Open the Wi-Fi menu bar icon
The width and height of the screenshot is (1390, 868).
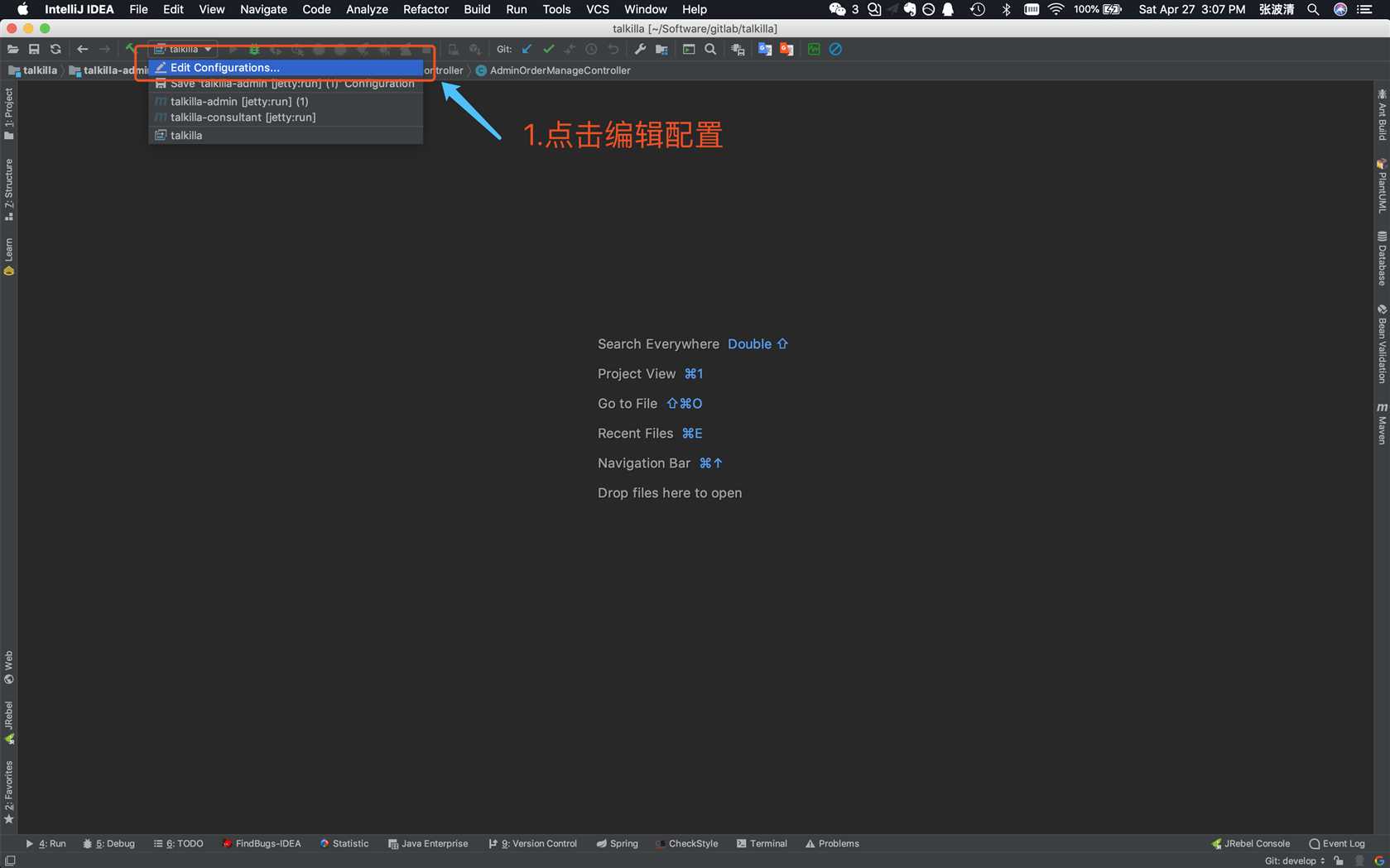pos(1056,9)
